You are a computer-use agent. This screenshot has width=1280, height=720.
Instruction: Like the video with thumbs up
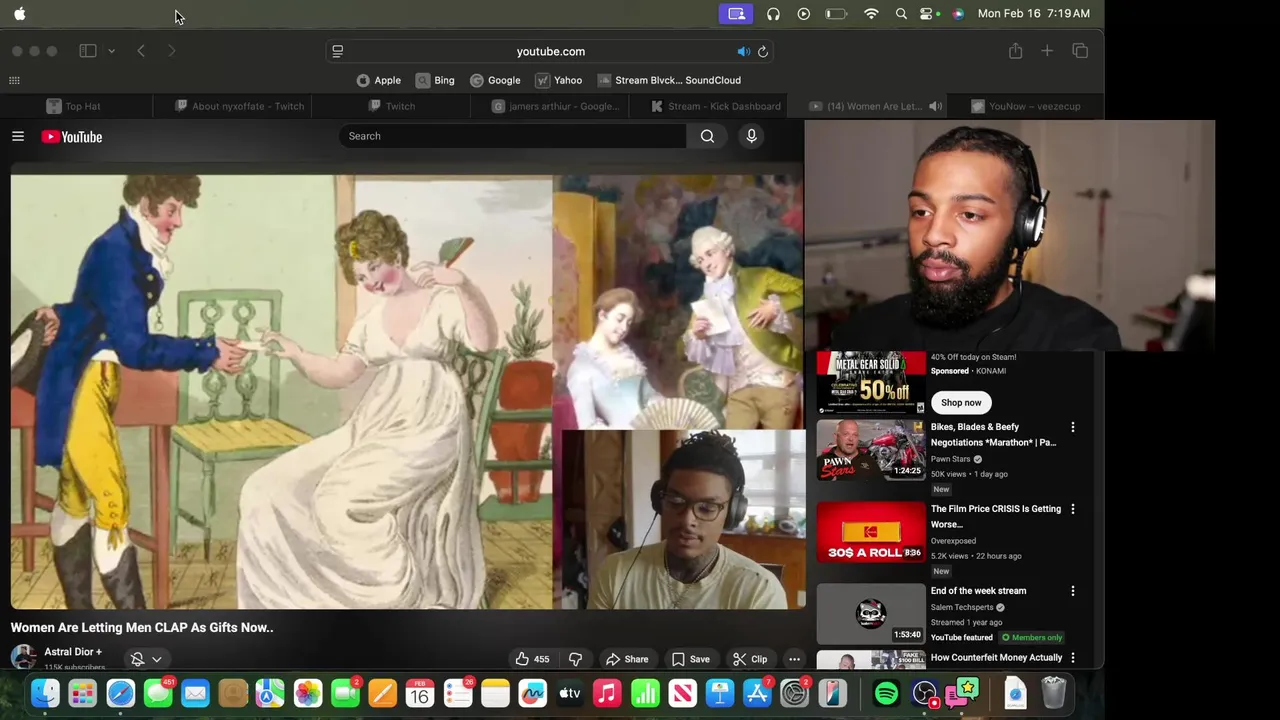(x=532, y=659)
